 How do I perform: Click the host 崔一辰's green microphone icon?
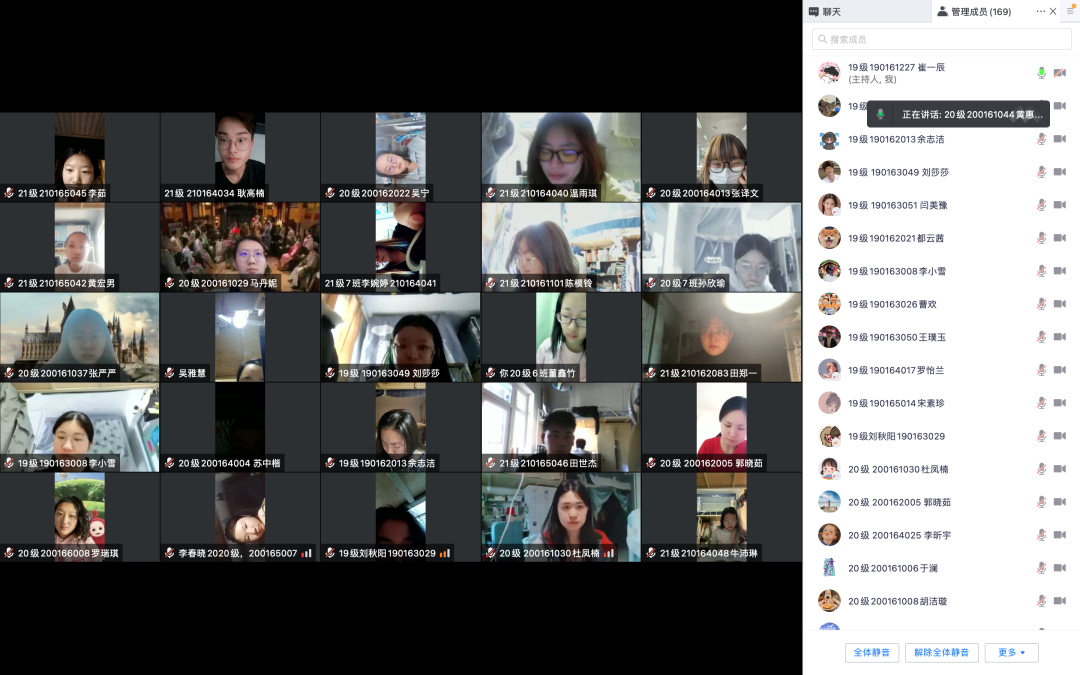point(1041,73)
